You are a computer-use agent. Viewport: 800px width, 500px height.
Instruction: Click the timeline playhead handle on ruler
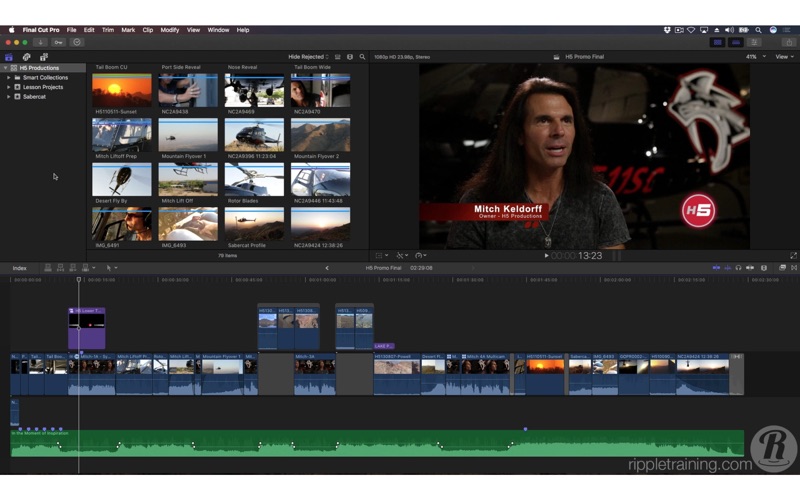tap(79, 280)
